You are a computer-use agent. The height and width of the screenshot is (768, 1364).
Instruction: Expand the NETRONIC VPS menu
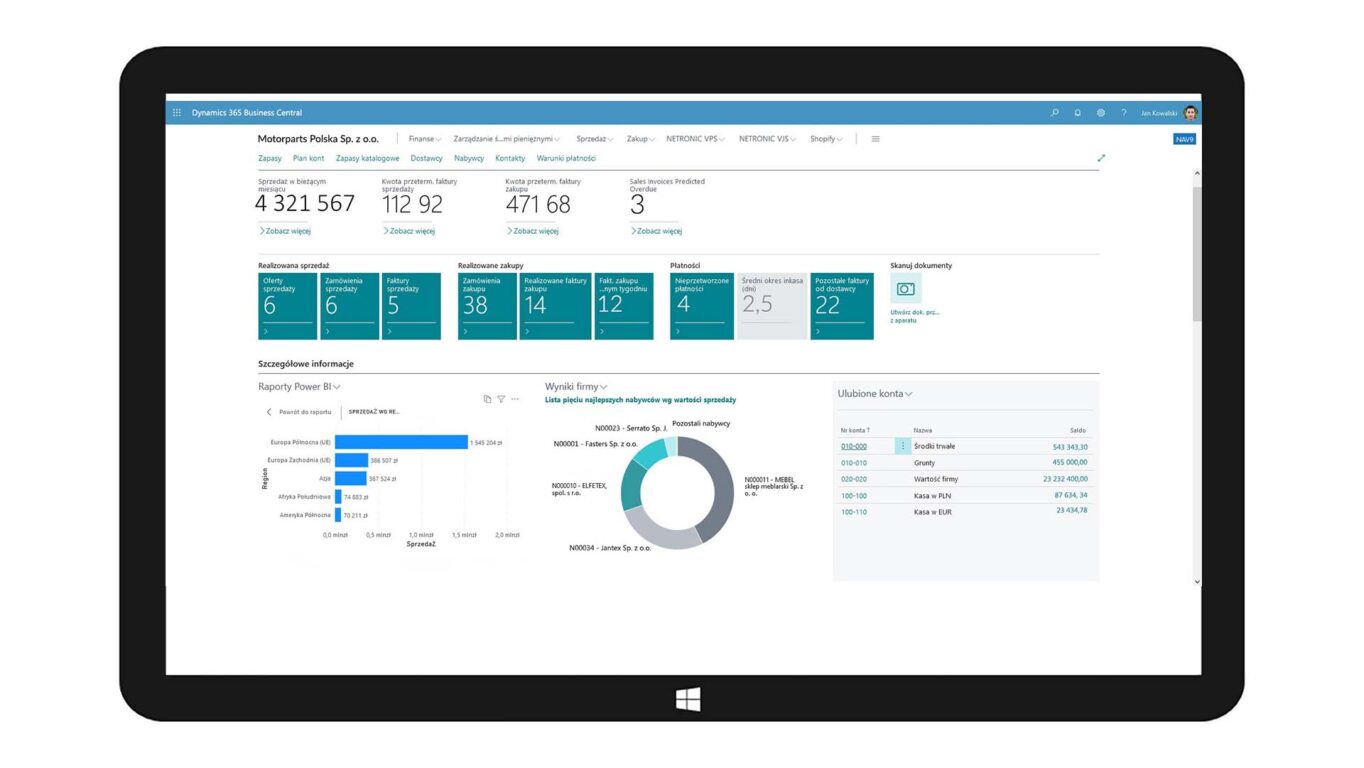696,139
